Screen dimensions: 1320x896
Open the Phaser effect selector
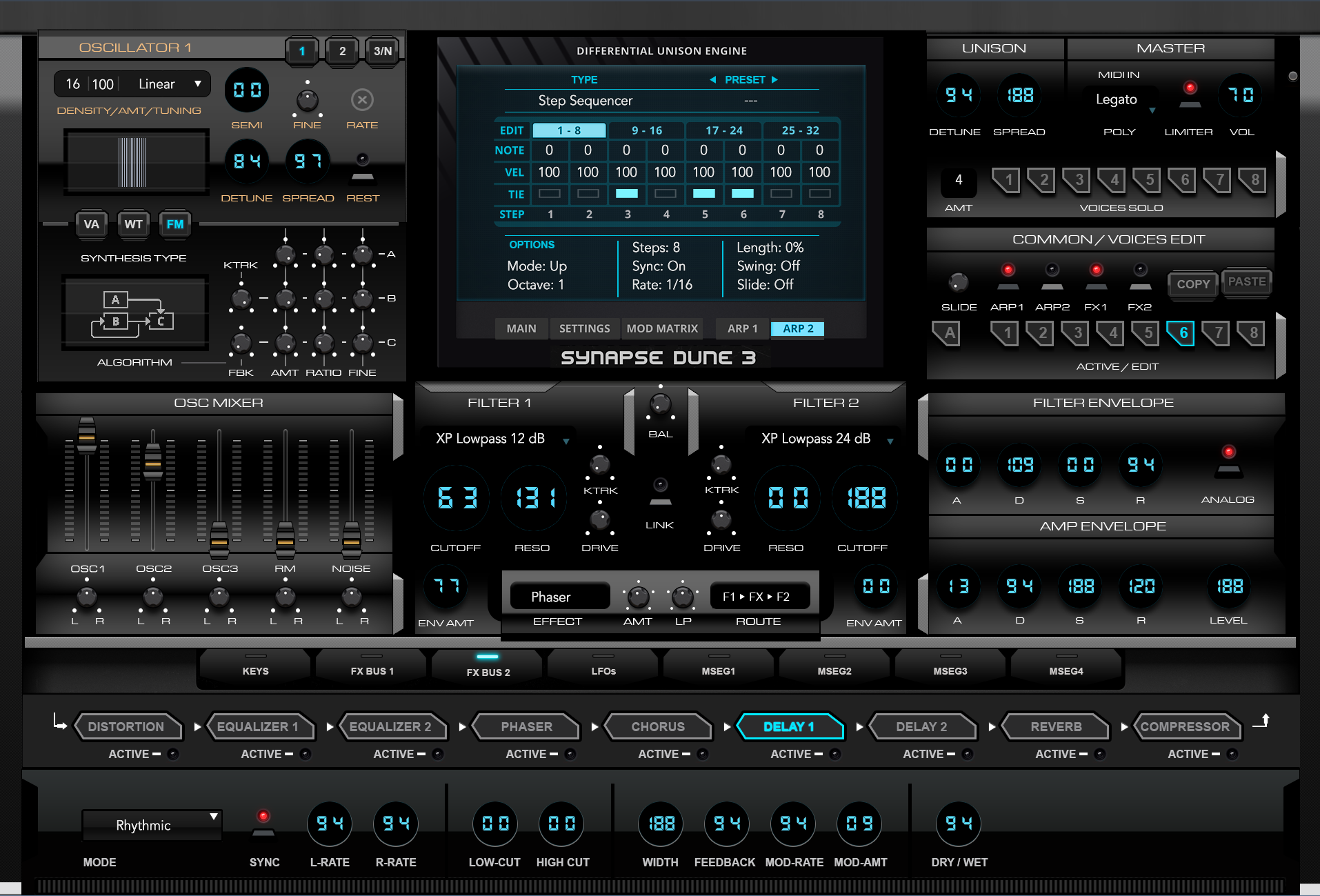click(560, 597)
